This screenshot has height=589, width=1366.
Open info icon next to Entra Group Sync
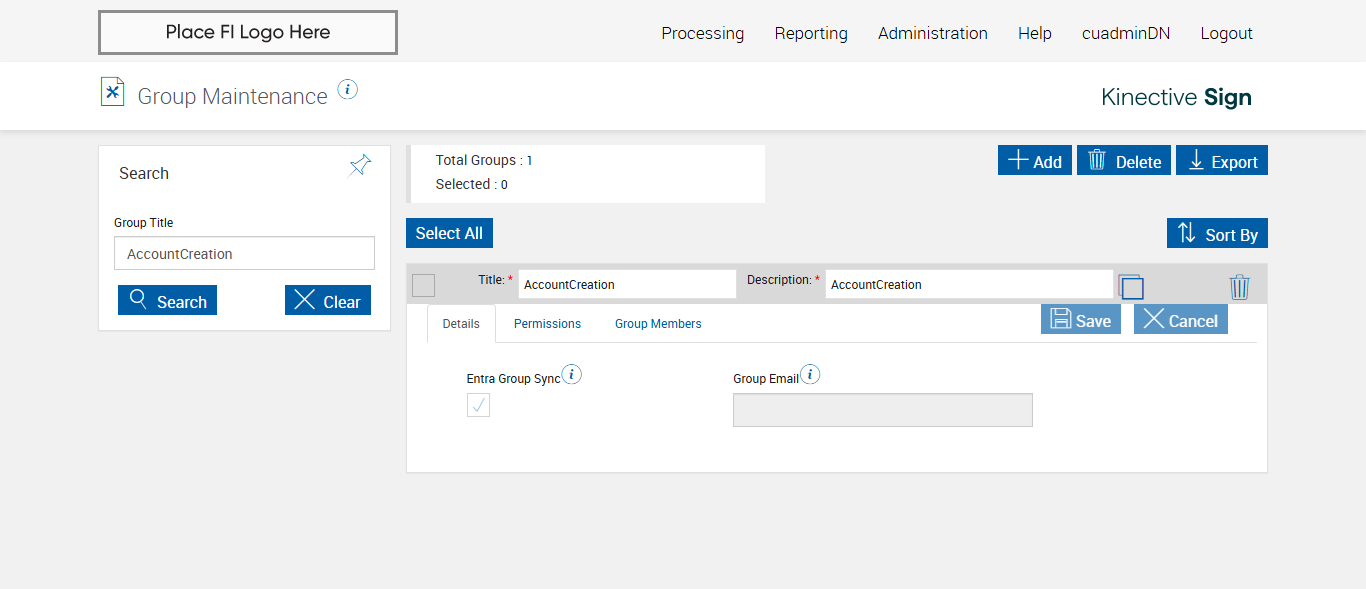click(572, 375)
